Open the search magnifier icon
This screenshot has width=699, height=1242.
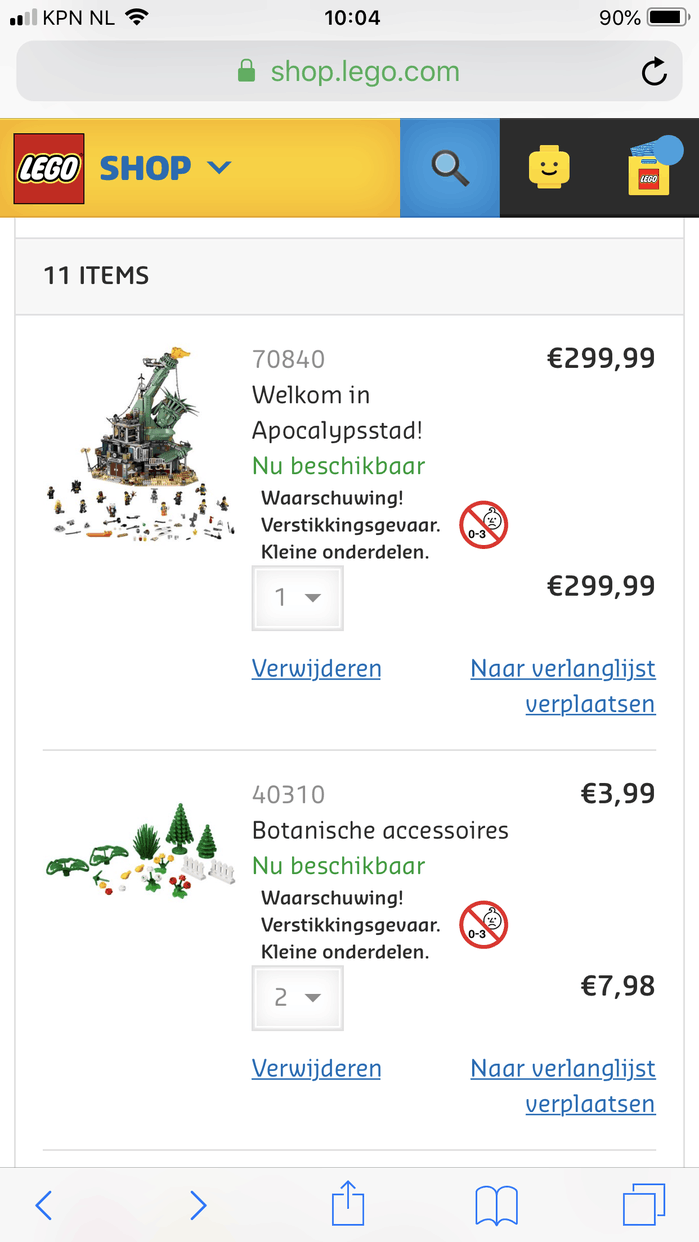click(x=450, y=168)
